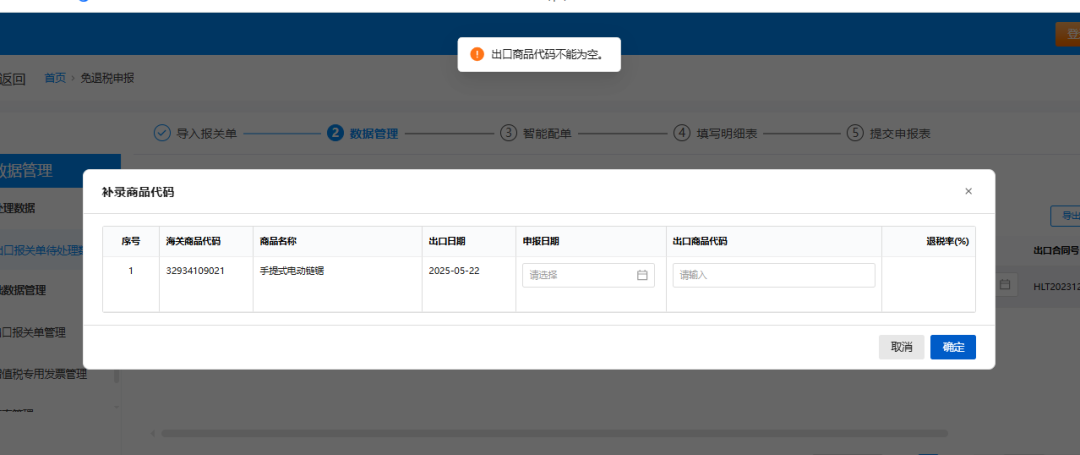The height and width of the screenshot is (455, 1080).
Task: Click the 导出 button behind dialog
Action: point(1065,216)
